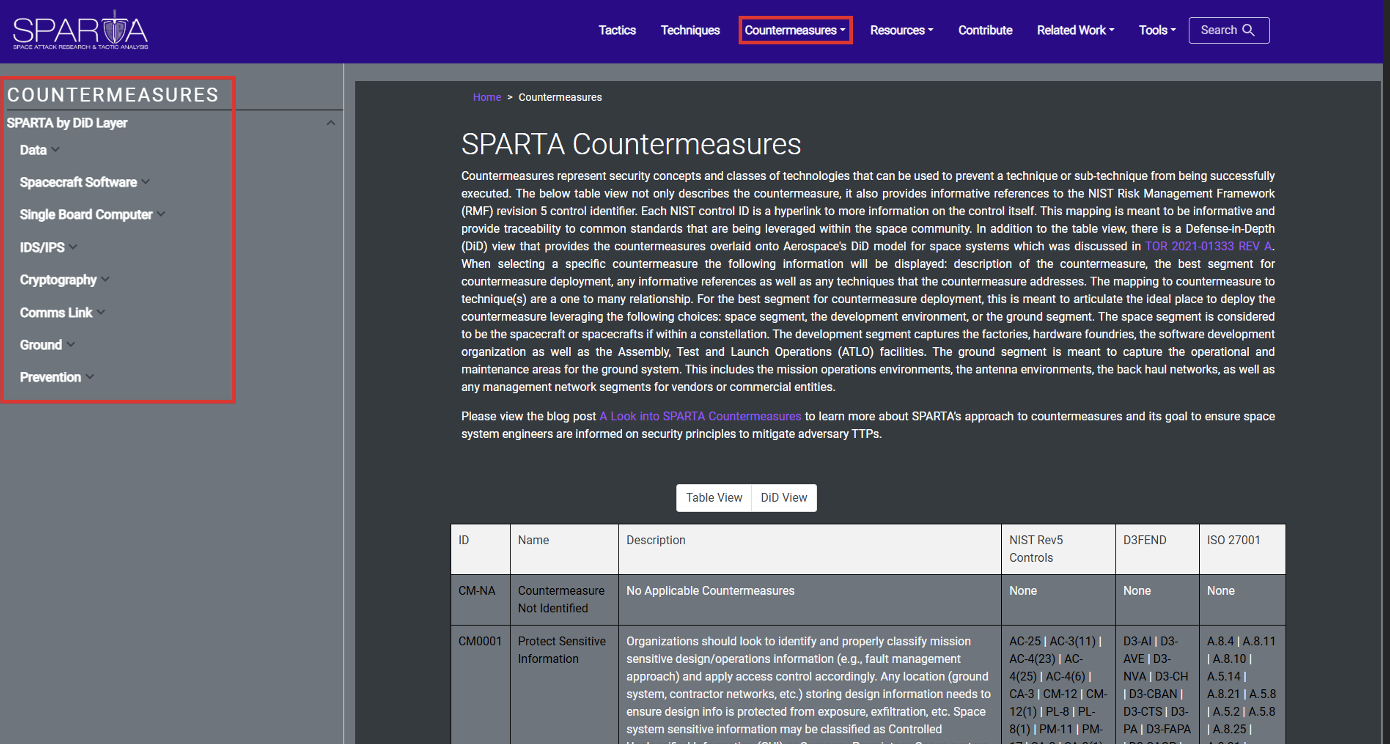
Task: Click the NIST Rev5 Controls column header
Action: 1058,548
